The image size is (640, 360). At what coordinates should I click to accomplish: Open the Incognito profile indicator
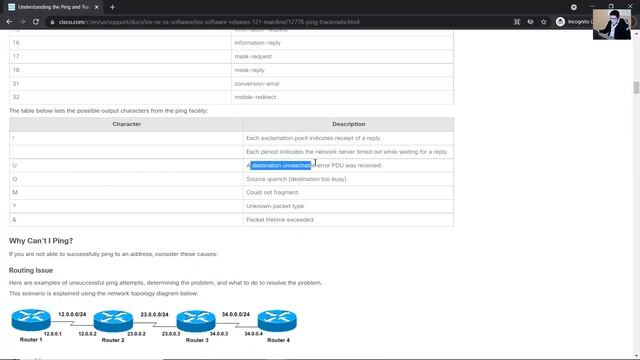pos(573,22)
